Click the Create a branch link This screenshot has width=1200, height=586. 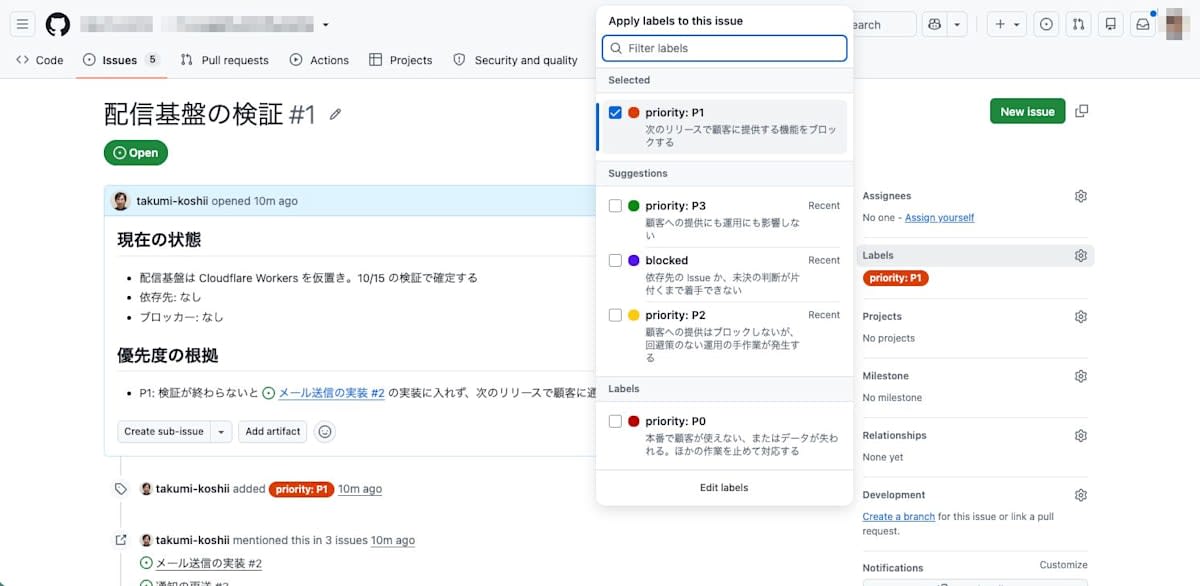[899, 517]
